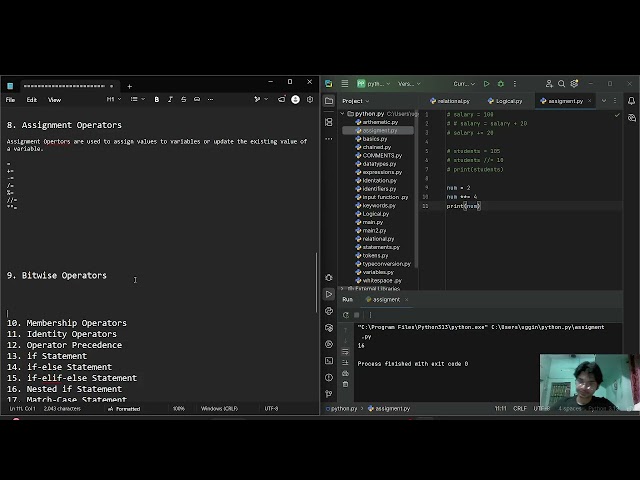The height and width of the screenshot is (480, 640).
Task: Show hidden editor tabs chevron
Action: pos(604,101)
